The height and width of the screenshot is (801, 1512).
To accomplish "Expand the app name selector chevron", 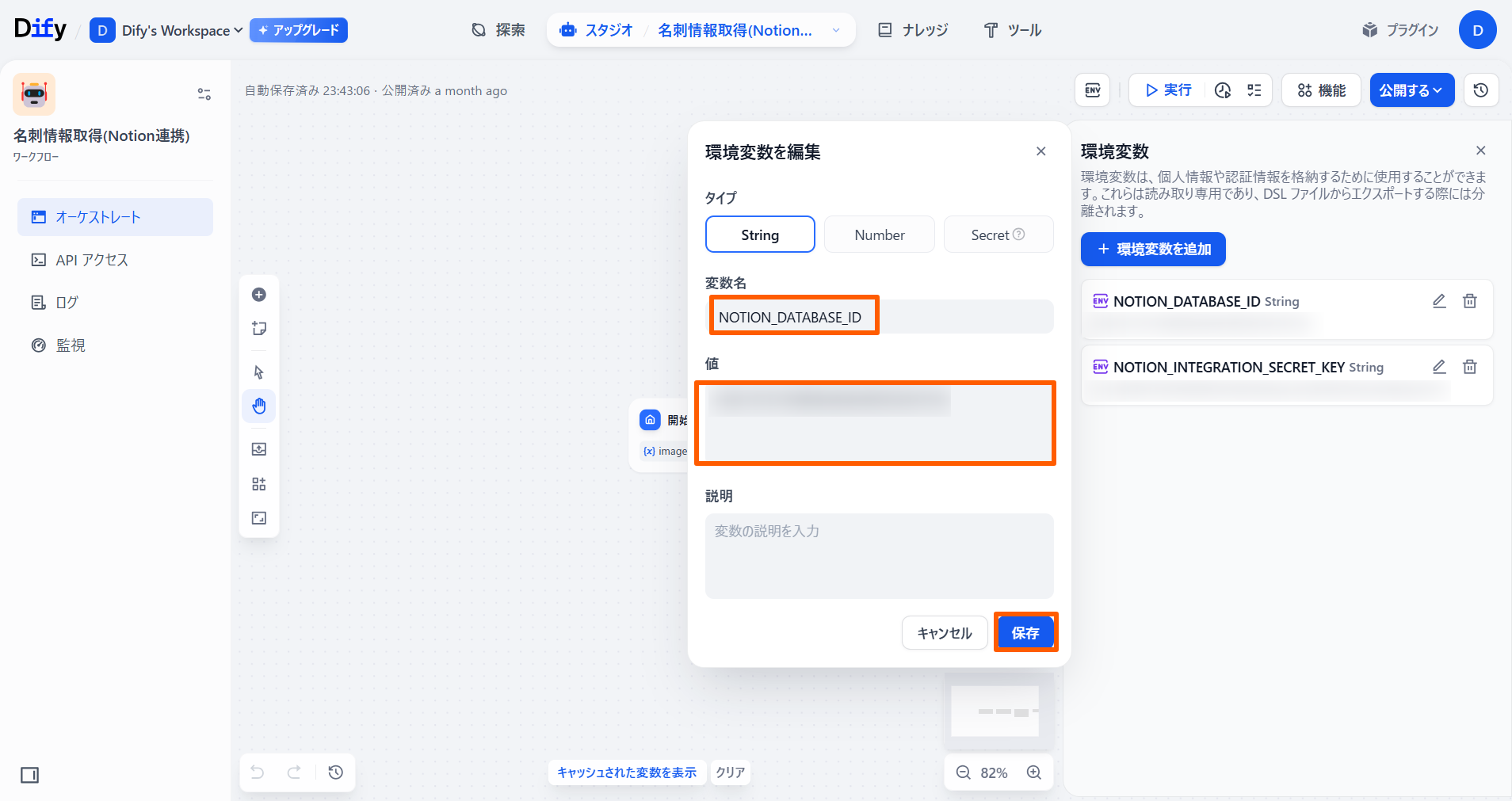I will click(x=836, y=30).
